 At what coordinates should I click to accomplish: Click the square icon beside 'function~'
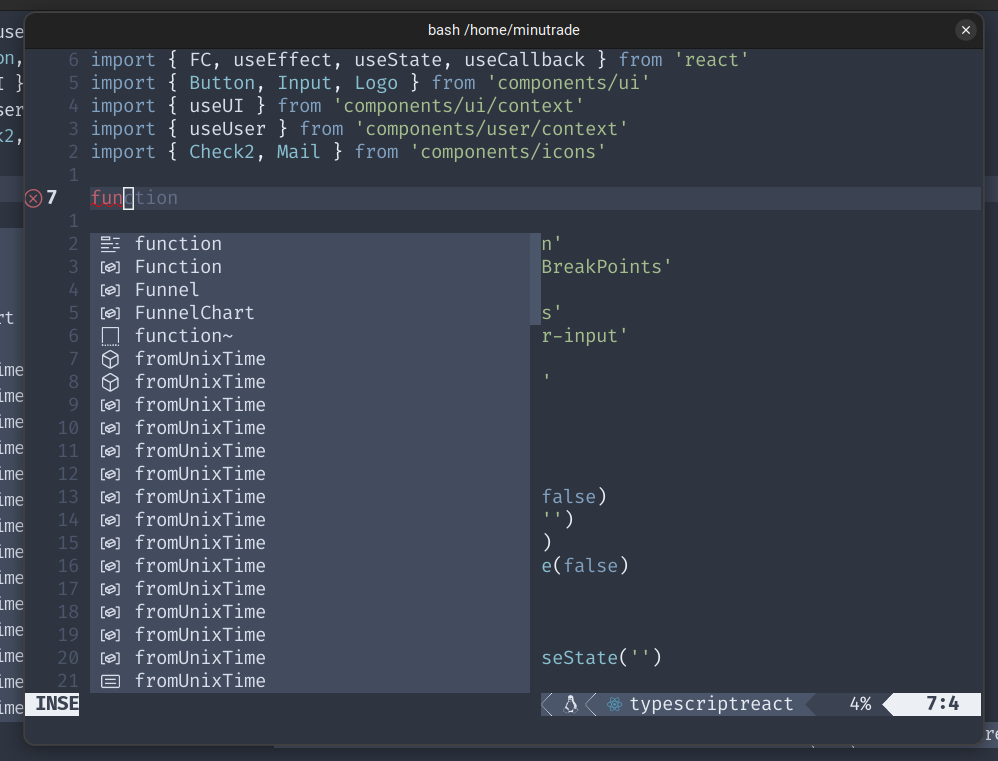(x=110, y=336)
